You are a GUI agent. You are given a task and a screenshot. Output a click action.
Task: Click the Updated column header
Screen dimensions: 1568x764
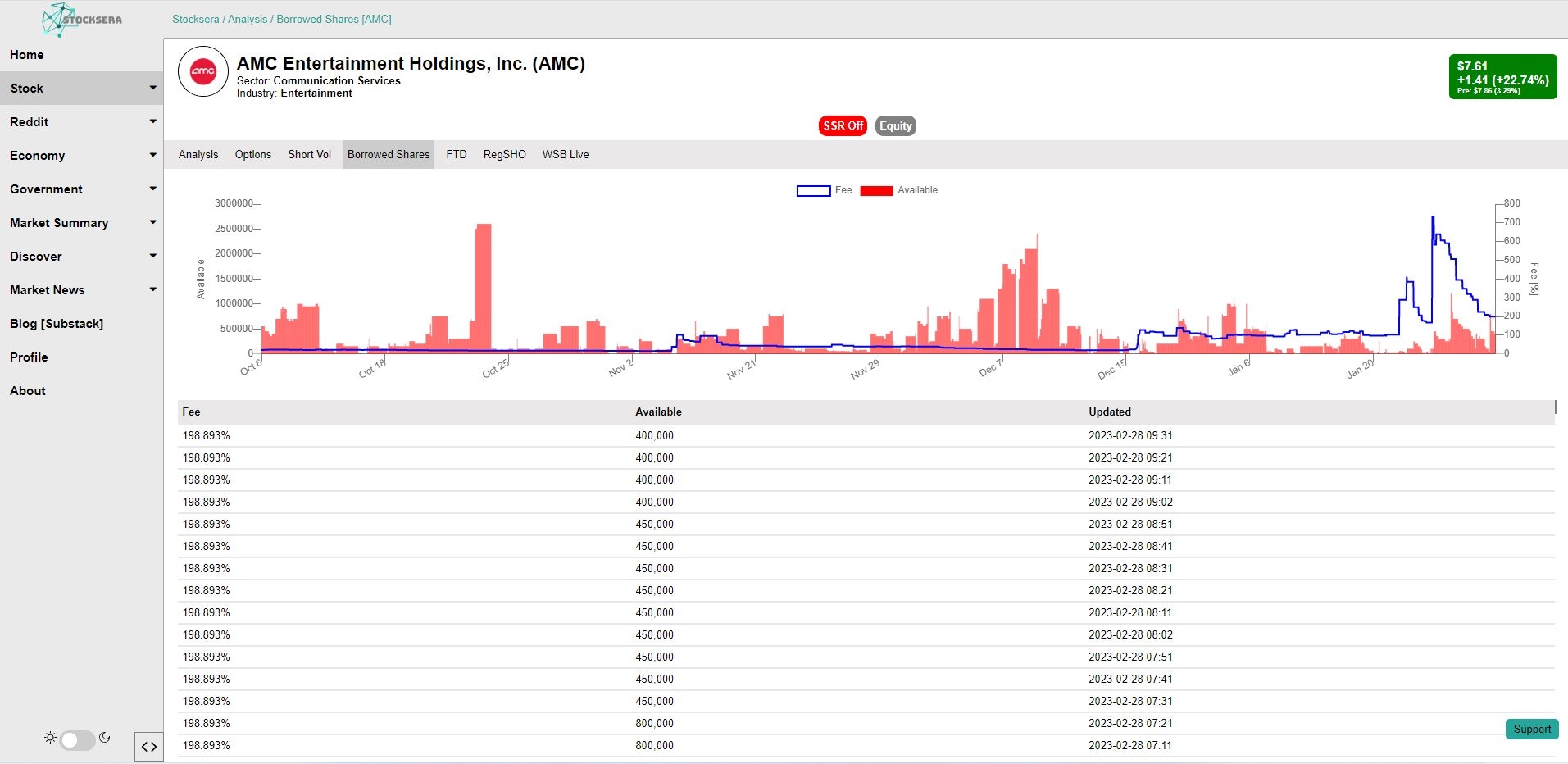[x=1110, y=412]
